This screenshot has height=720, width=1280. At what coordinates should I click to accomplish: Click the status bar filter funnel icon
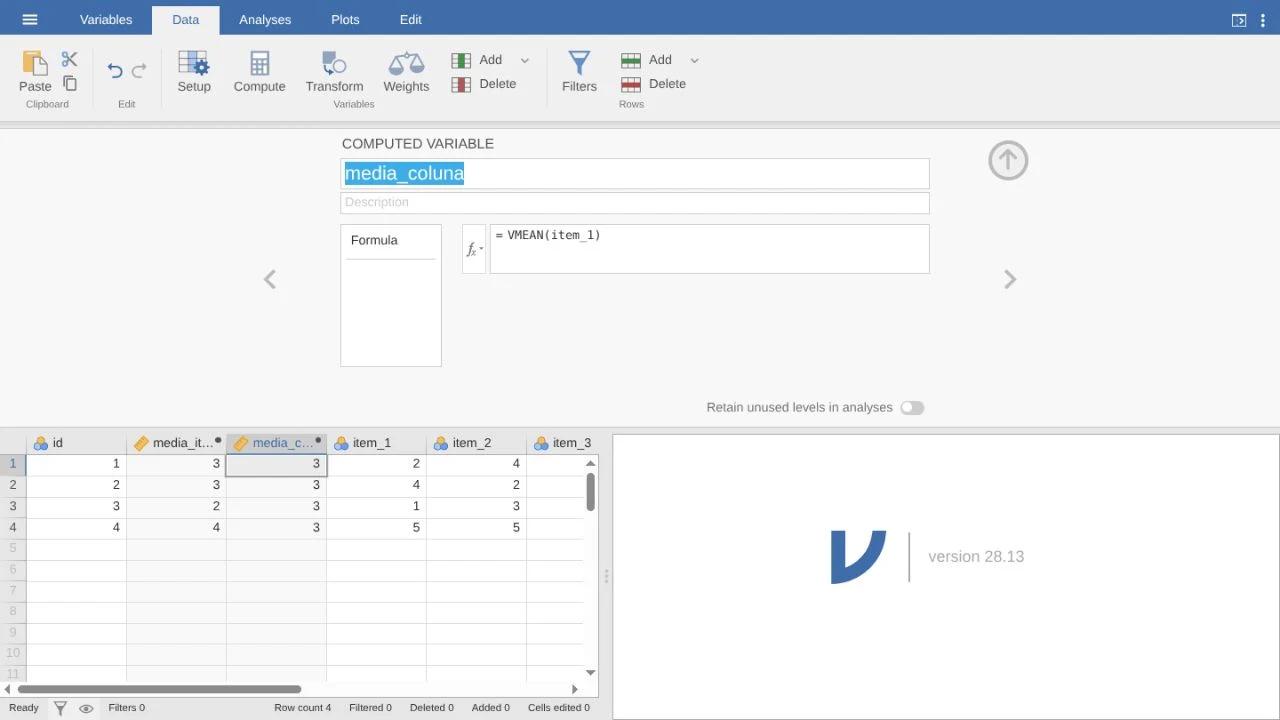click(x=60, y=708)
